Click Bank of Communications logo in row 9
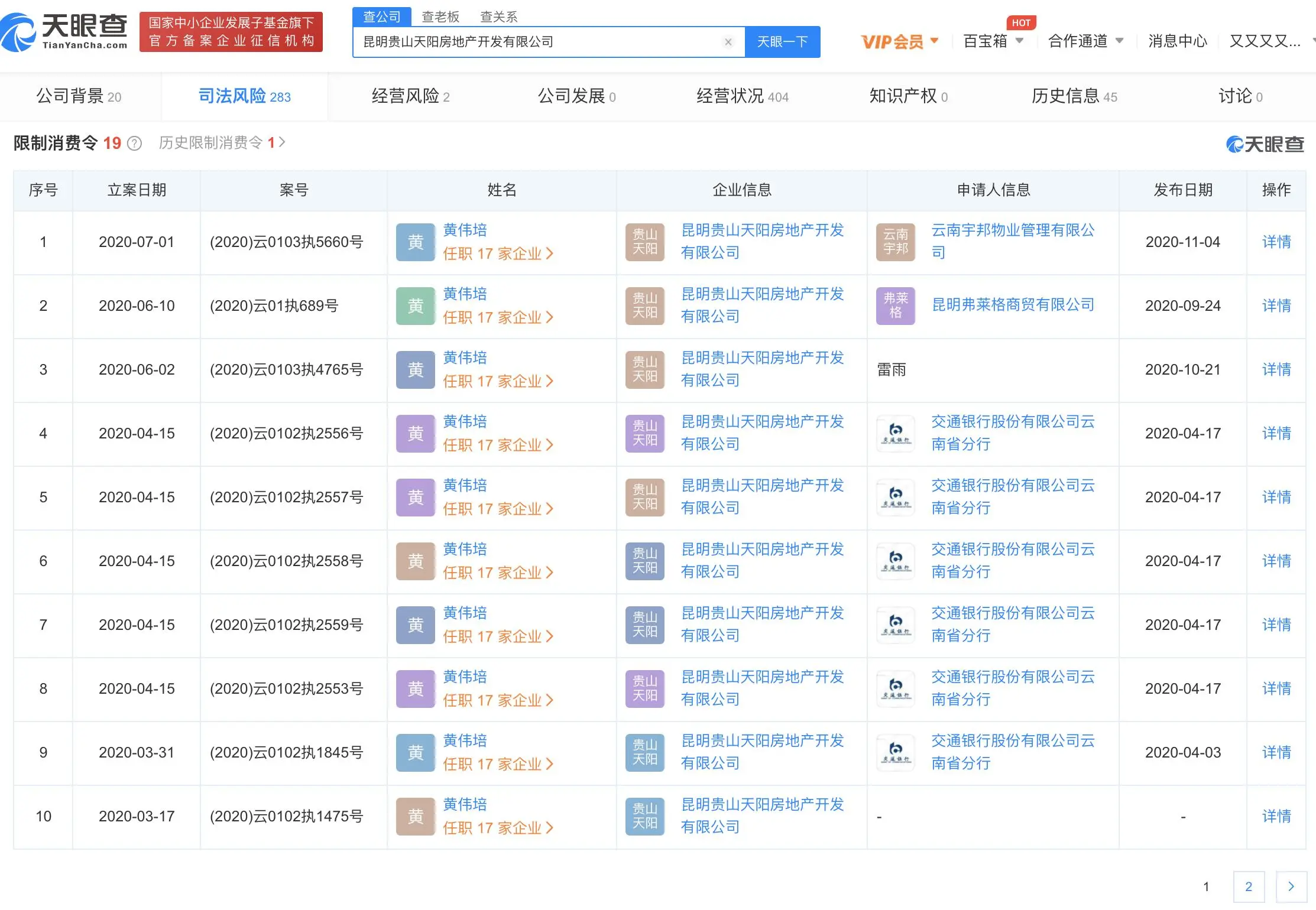Viewport: 1316px width, 910px height. (896, 753)
